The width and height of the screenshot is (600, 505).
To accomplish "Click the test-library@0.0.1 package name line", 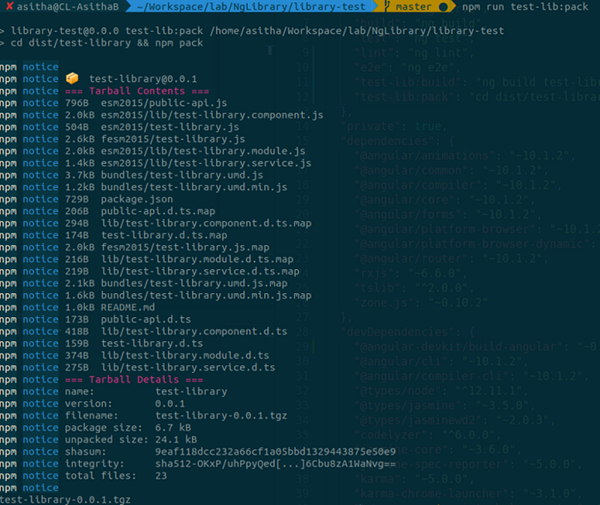I will point(143,79).
